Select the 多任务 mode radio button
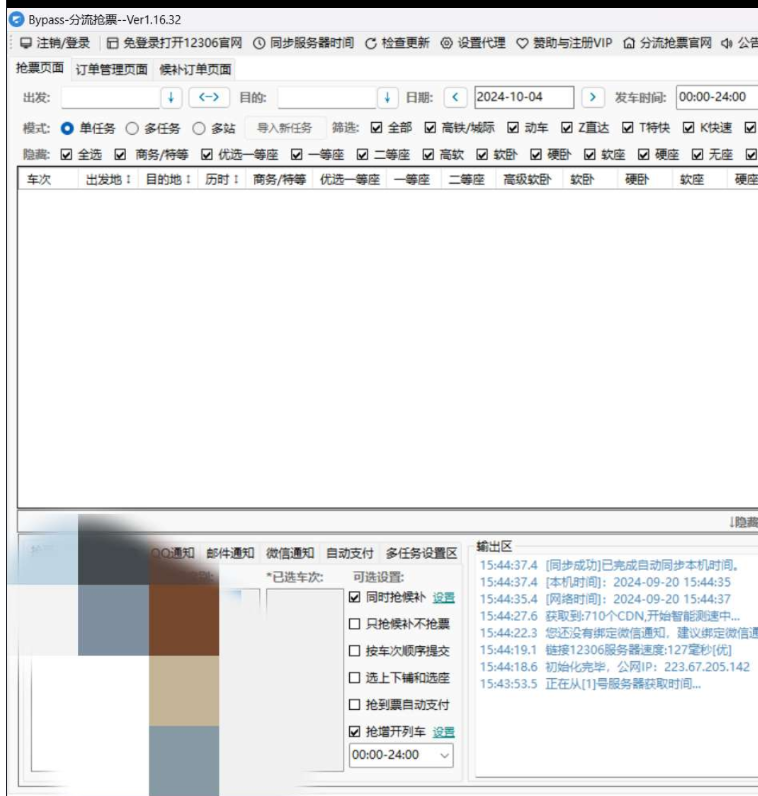Viewport: 758px width, 796px height. pyautogui.click(x=132, y=128)
